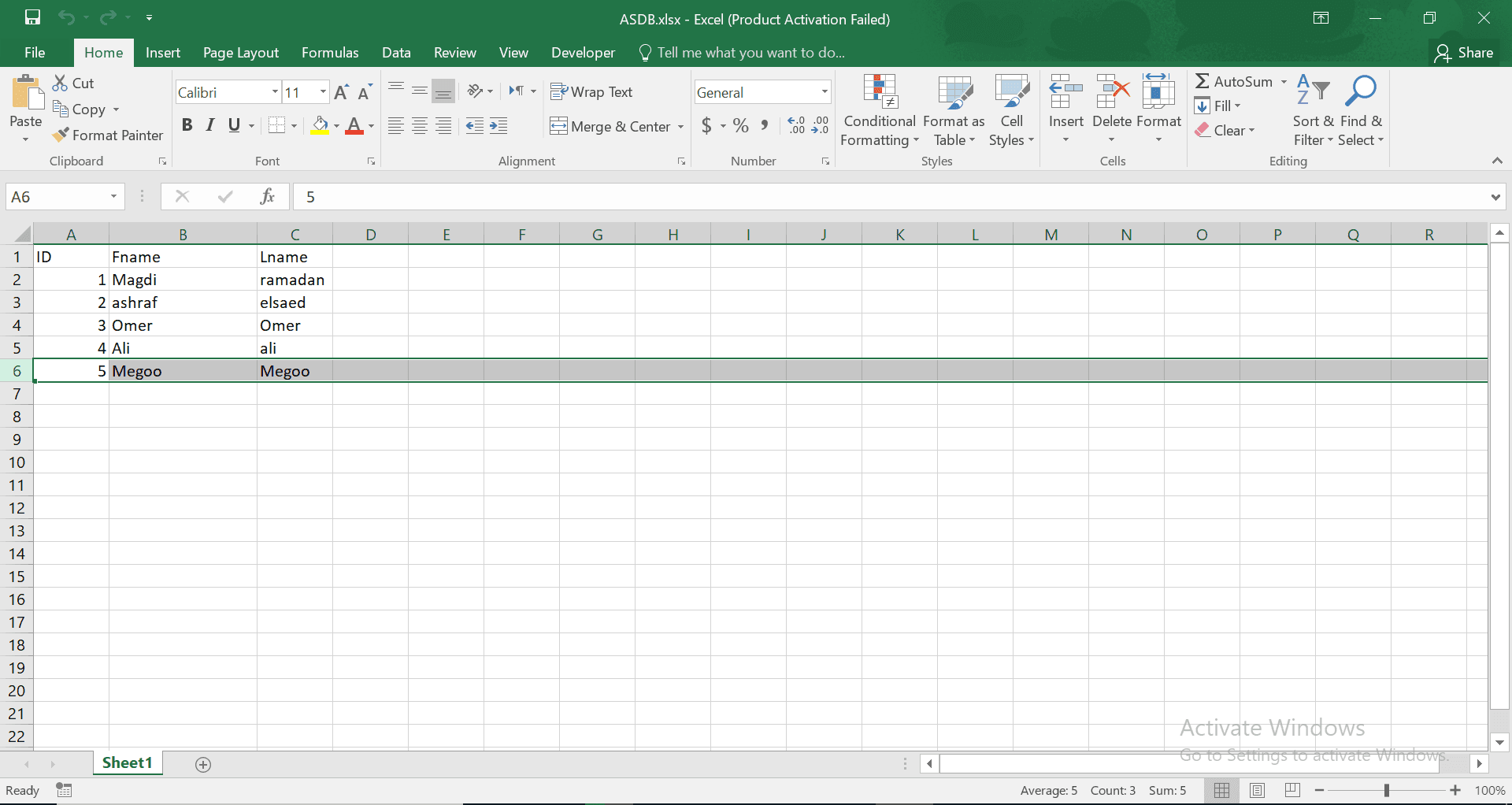Click the Delete cells icon

tap(1112, 91)
